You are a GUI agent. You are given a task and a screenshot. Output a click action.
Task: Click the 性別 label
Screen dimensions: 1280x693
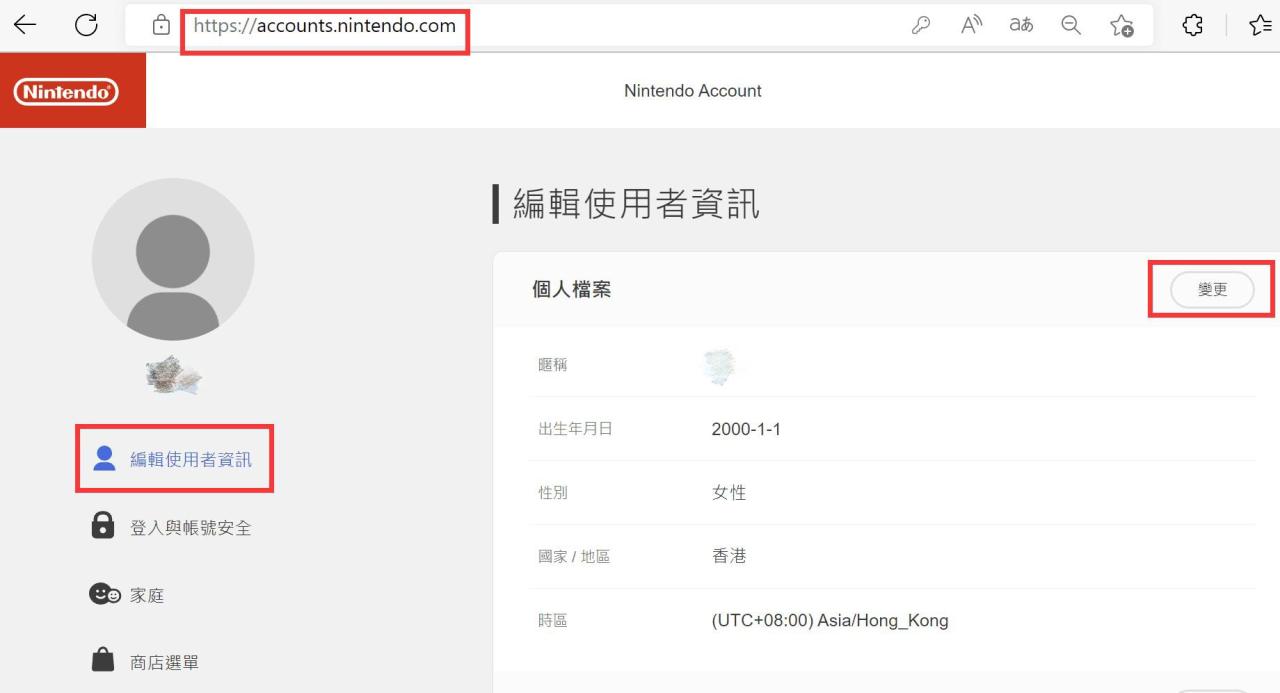[553, 493]
